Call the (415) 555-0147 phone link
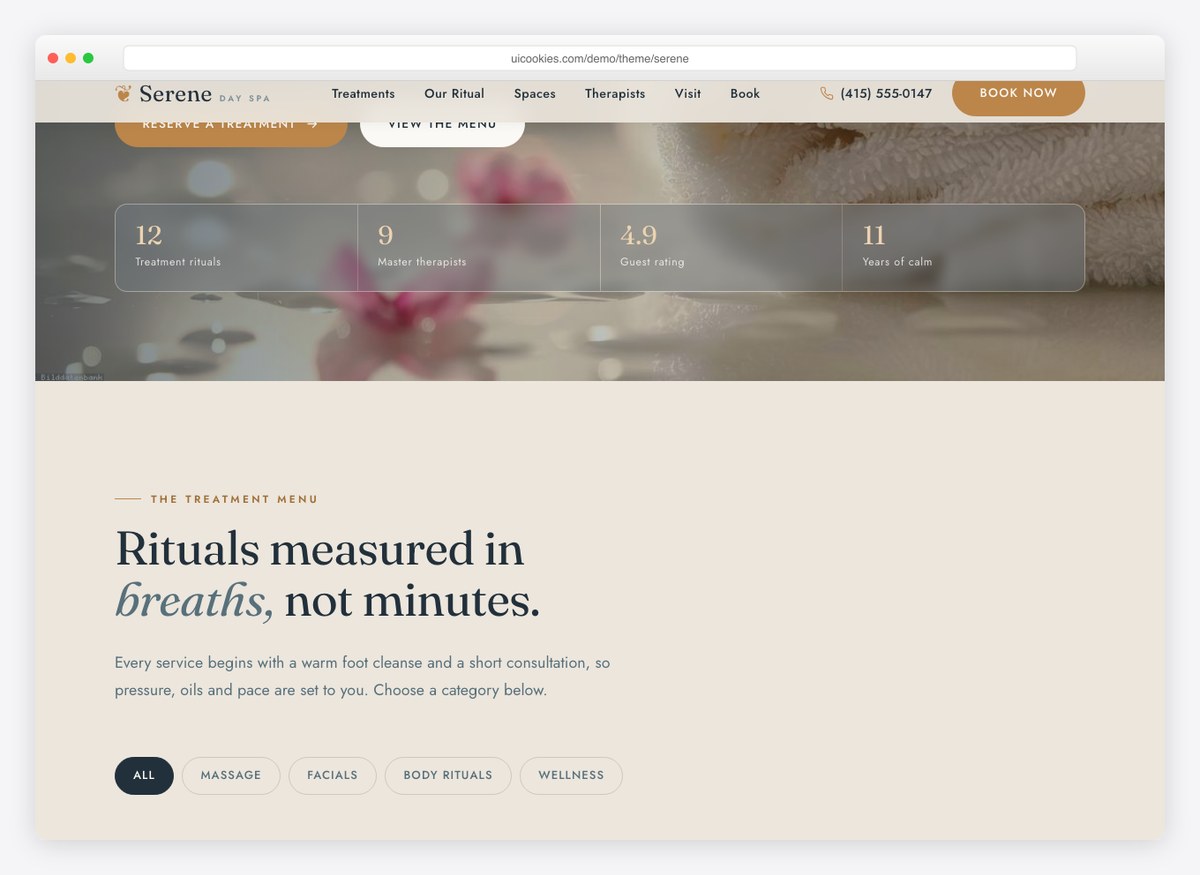This screenshot has height=875, width=1200. coord(876,93)
